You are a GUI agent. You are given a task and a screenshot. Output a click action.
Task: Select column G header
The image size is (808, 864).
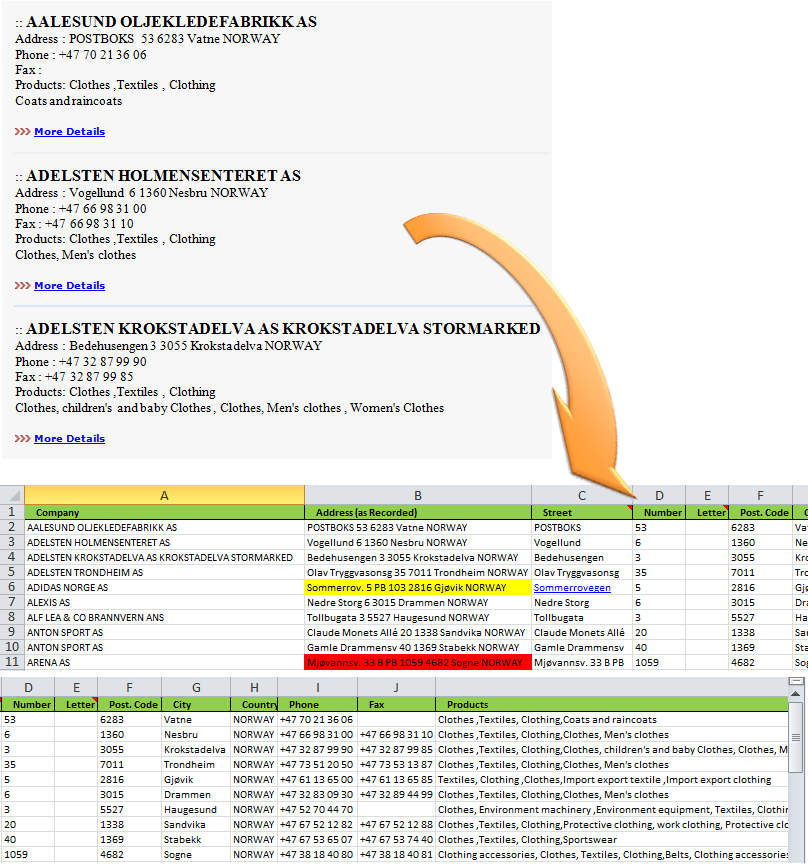[x=196, y=687]
